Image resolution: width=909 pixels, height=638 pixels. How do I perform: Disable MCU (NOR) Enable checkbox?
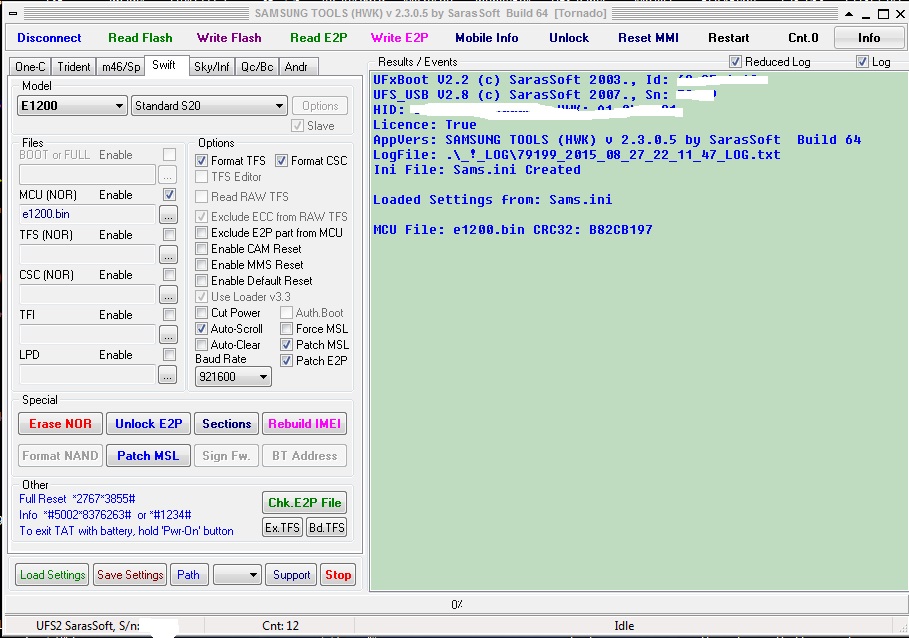pyautogui.click(x=169, y=195)
